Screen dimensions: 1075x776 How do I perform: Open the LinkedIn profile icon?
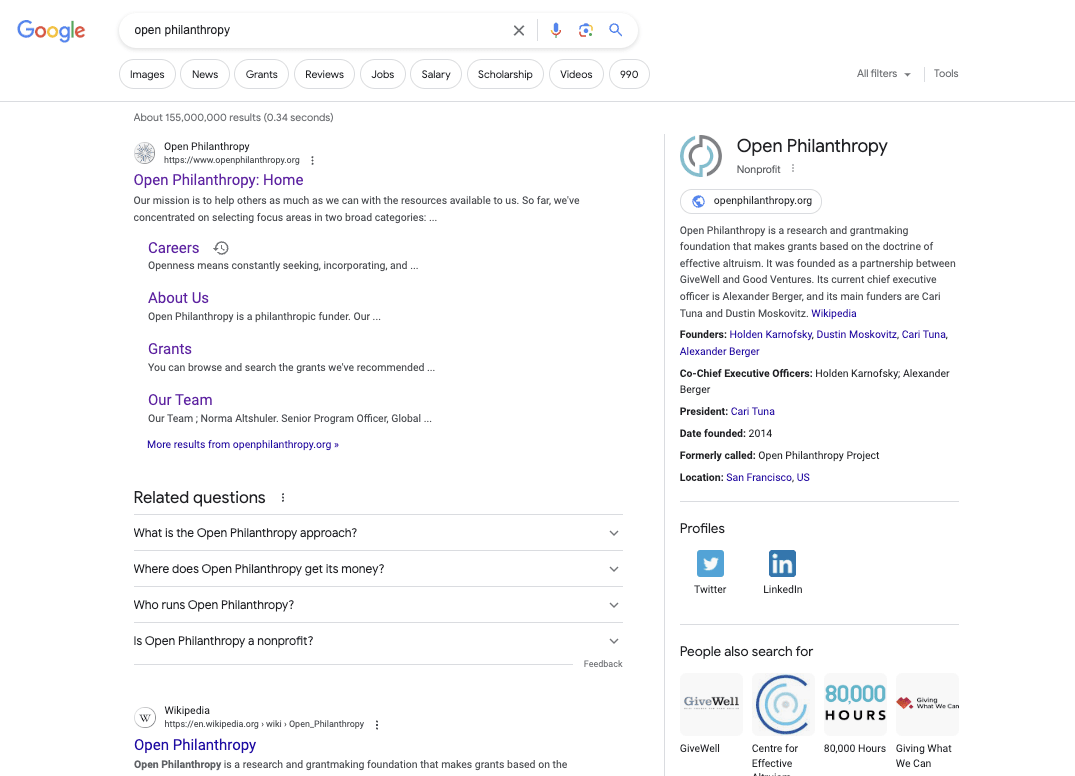pyautogui.click(x=782, y=563)
